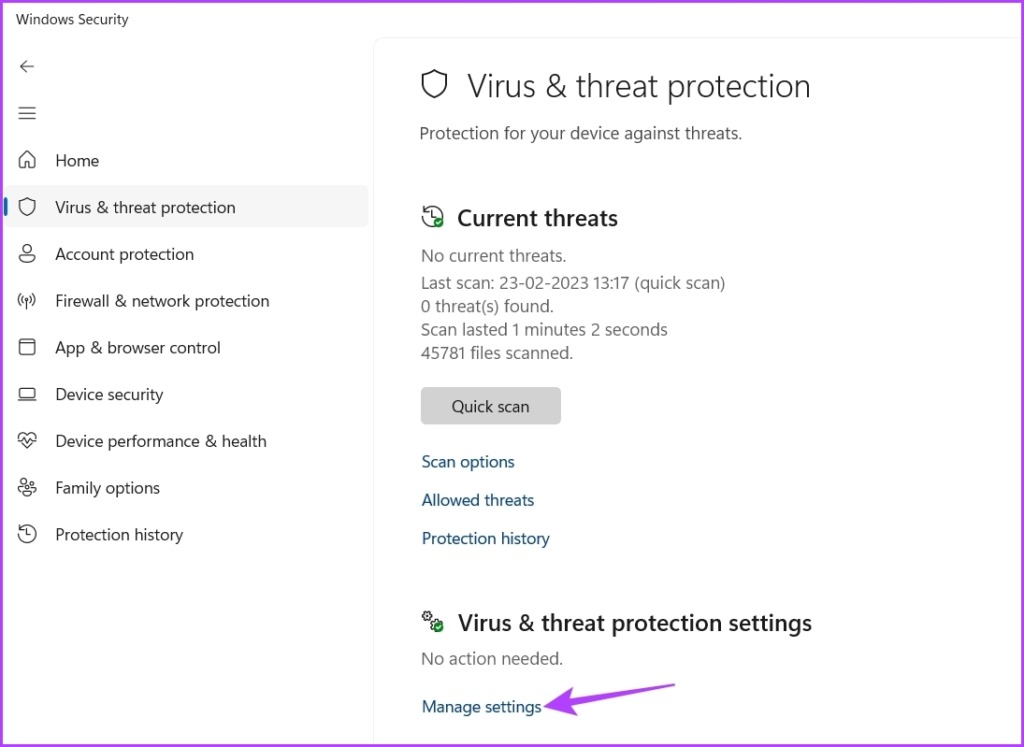View Allowed threats

[x=477, y=500]
